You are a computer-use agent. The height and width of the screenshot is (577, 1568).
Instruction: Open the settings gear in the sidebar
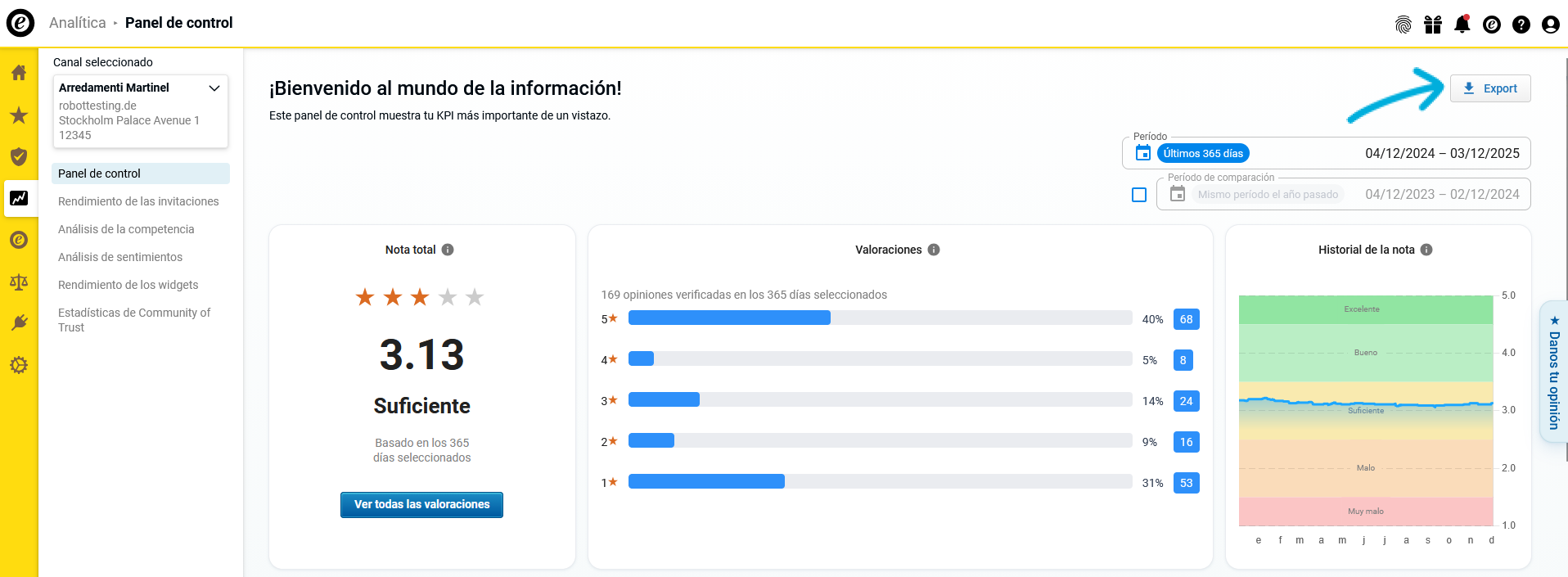coord(19,365)
